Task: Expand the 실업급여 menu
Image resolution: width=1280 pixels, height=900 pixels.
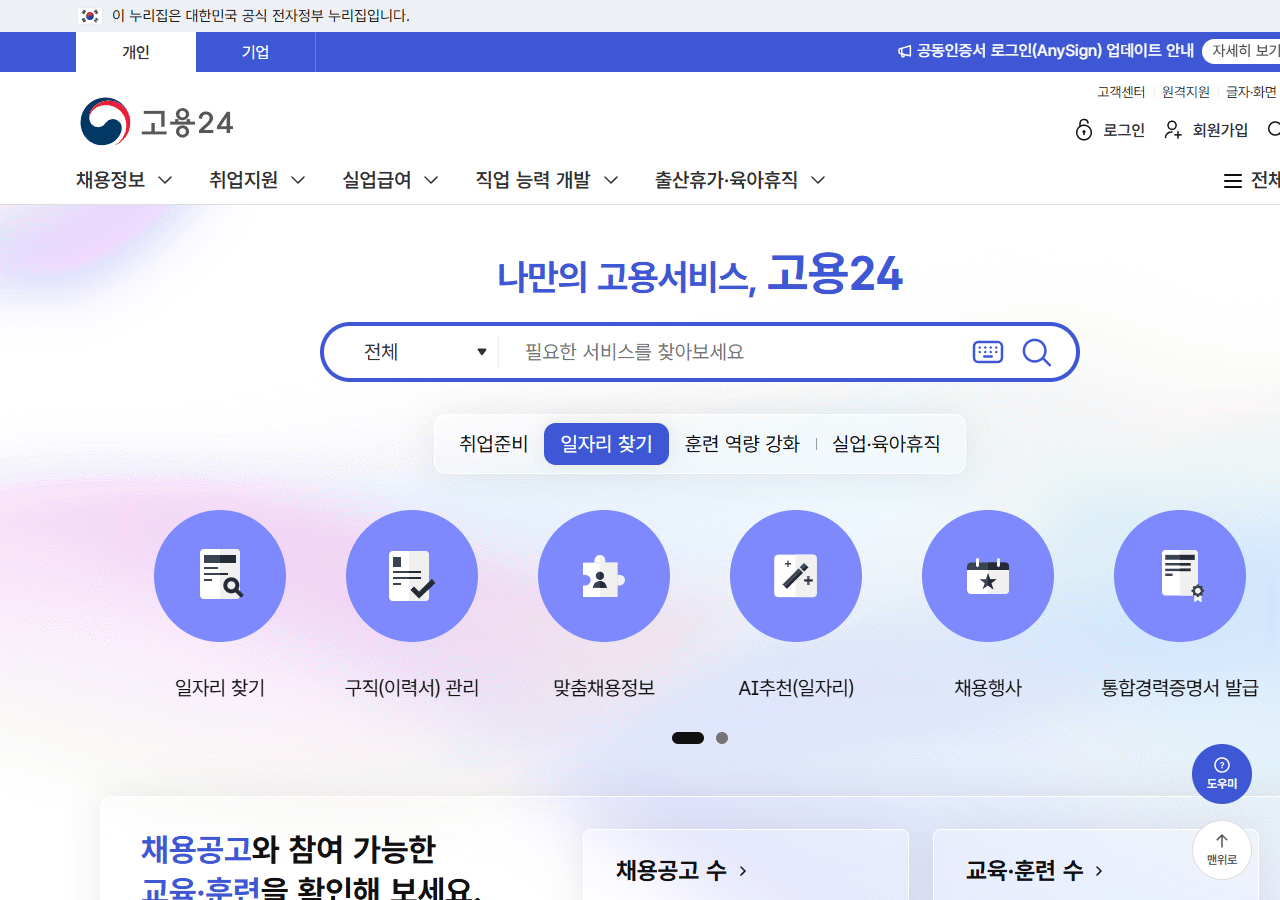Action: (x=391, y=180)
